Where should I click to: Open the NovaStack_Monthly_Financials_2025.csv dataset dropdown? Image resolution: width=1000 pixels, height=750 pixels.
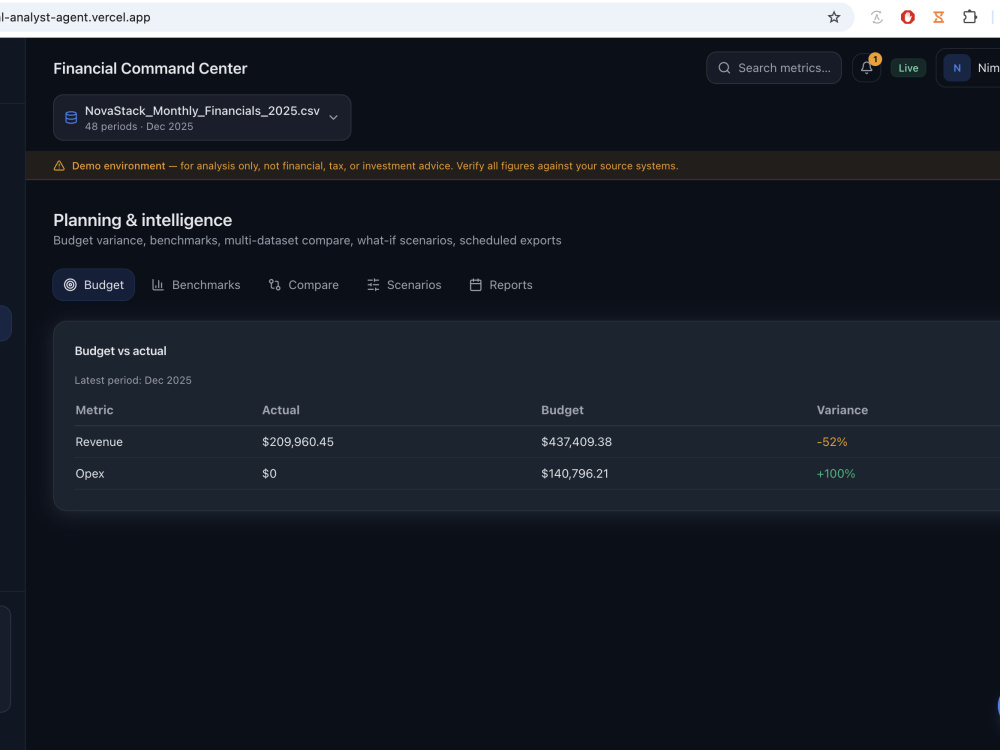point(202,117)
